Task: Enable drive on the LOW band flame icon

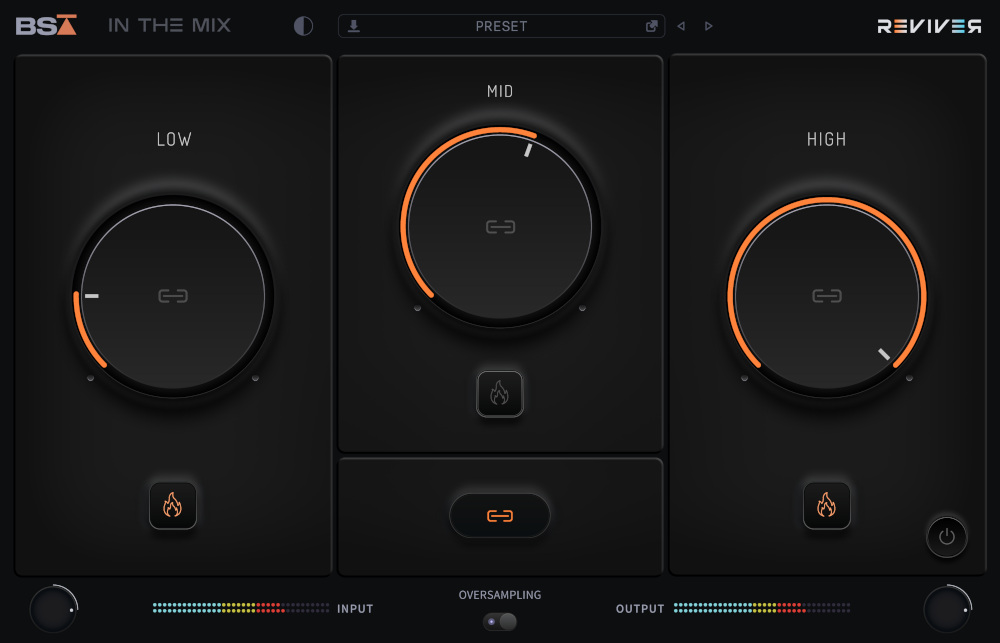Action: click(x=173, y=505)
